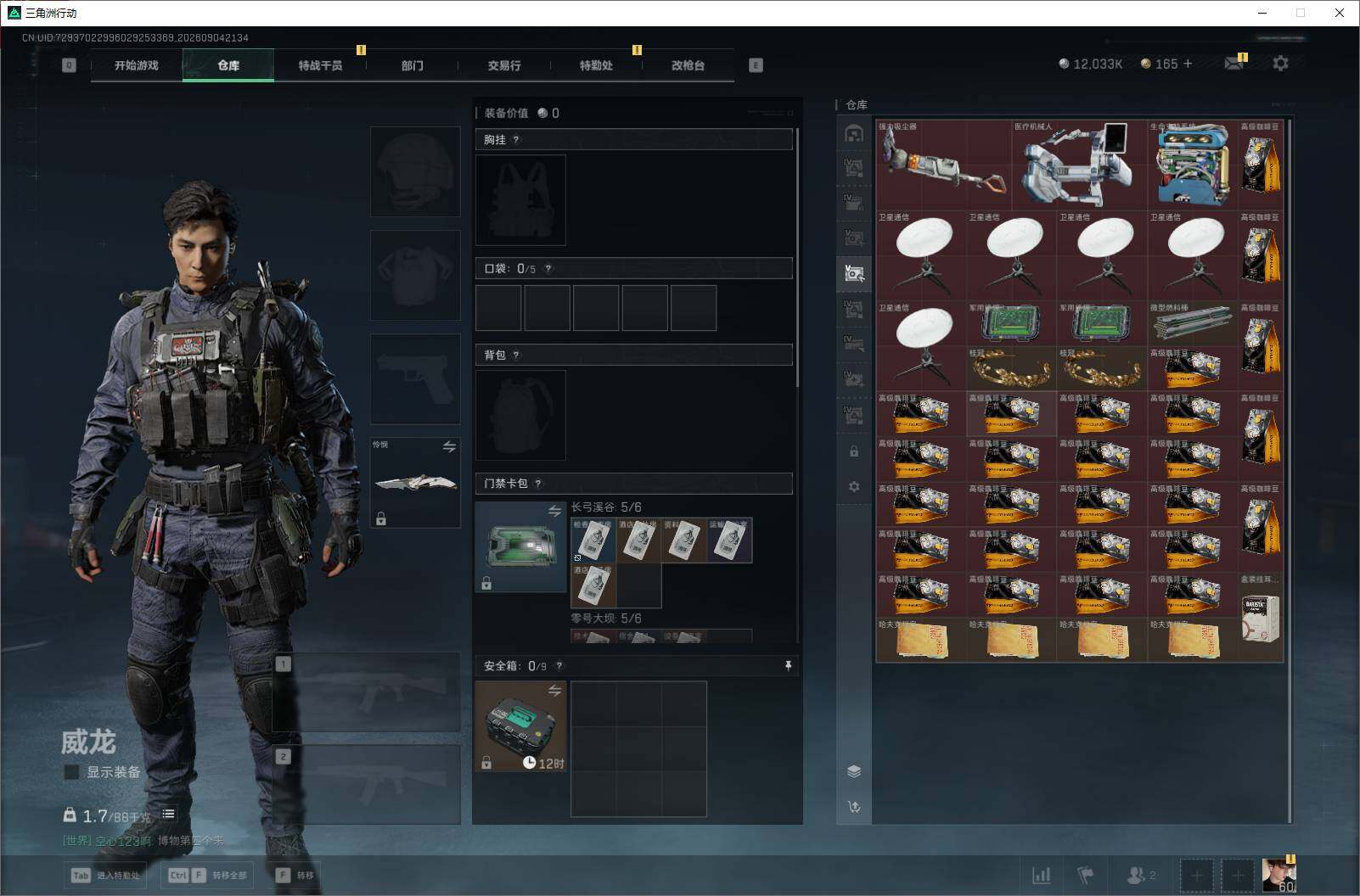Select the empty chest rig slot
The image size is (1360, 896).
[x=520, y=200]
